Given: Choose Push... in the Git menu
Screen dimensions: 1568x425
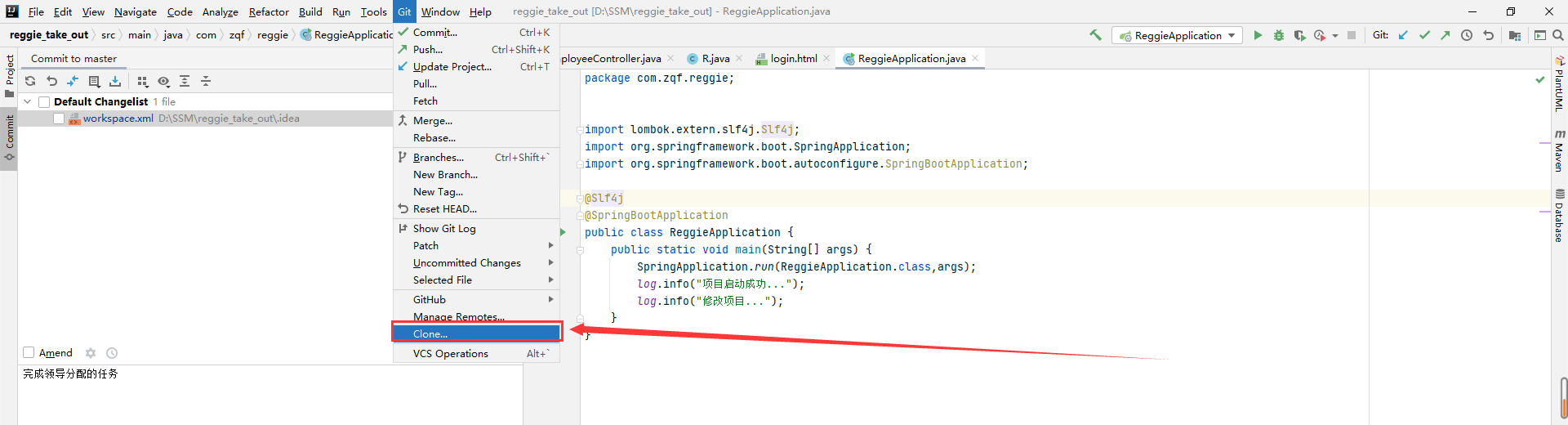Looking at the screenshot, I should point(476,49).
